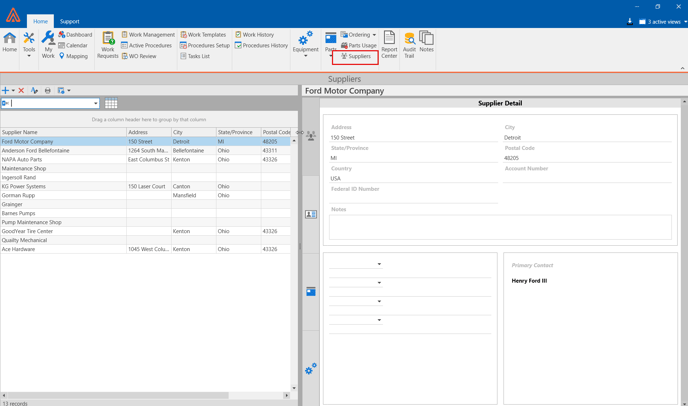Sort by Supplier Name column header
This screenshot has width=688, height=406.
click(x=63, y=132)
